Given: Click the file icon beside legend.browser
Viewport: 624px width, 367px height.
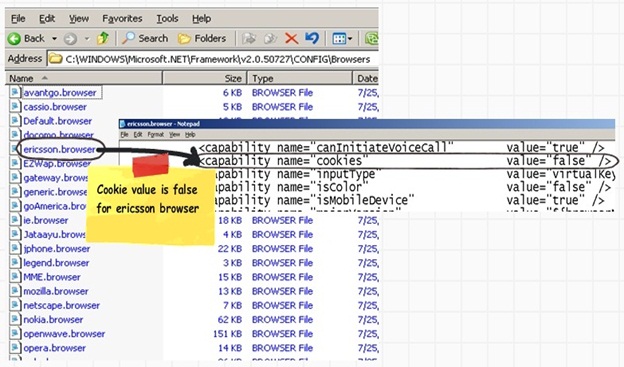Looking at the screenshot, I should [x=15, y=263].
